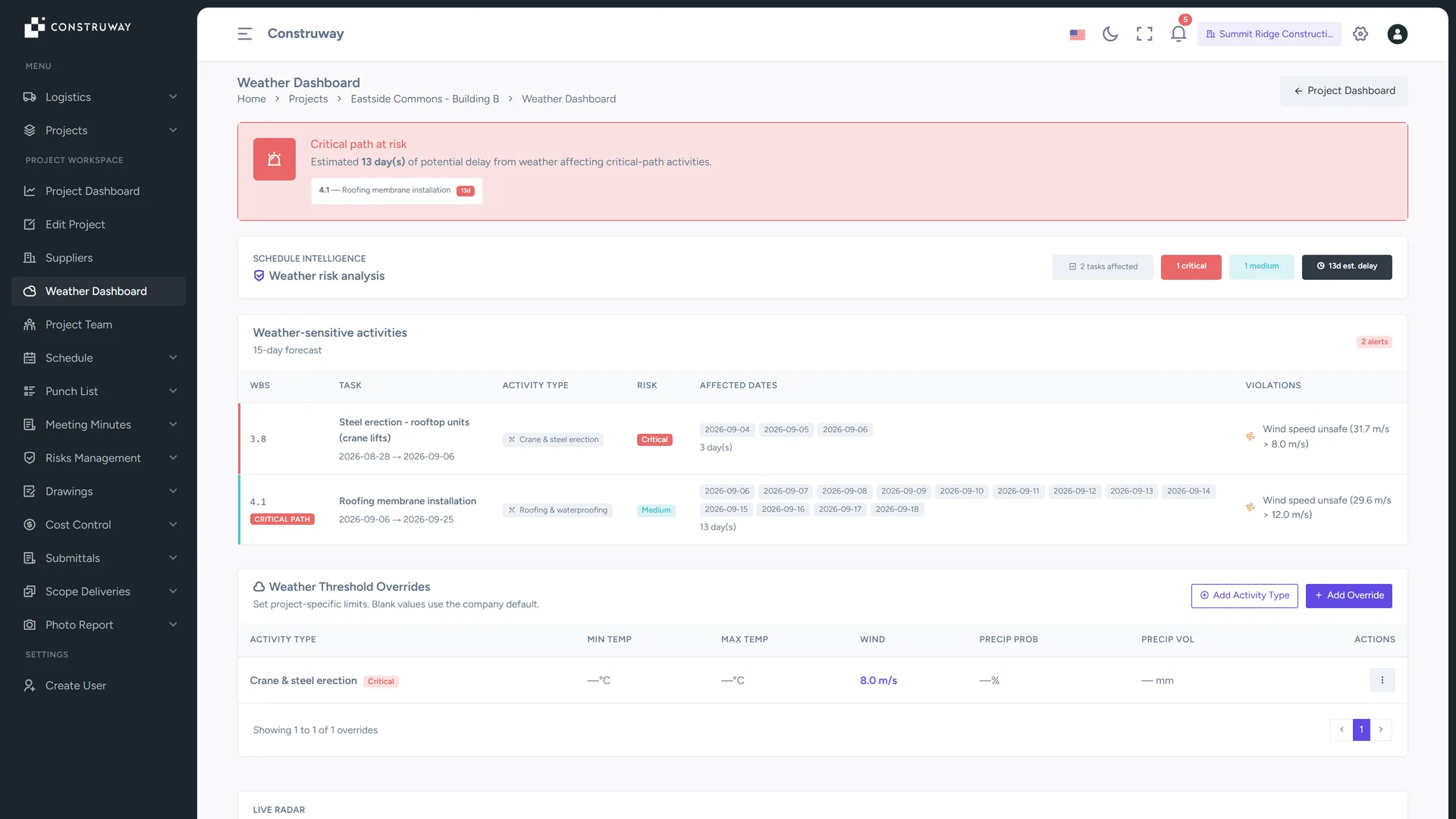Image resolution: width=1456 pixels, height=819 pixels.
Task: Expand the Schedule menu
Action: [99, 358]
